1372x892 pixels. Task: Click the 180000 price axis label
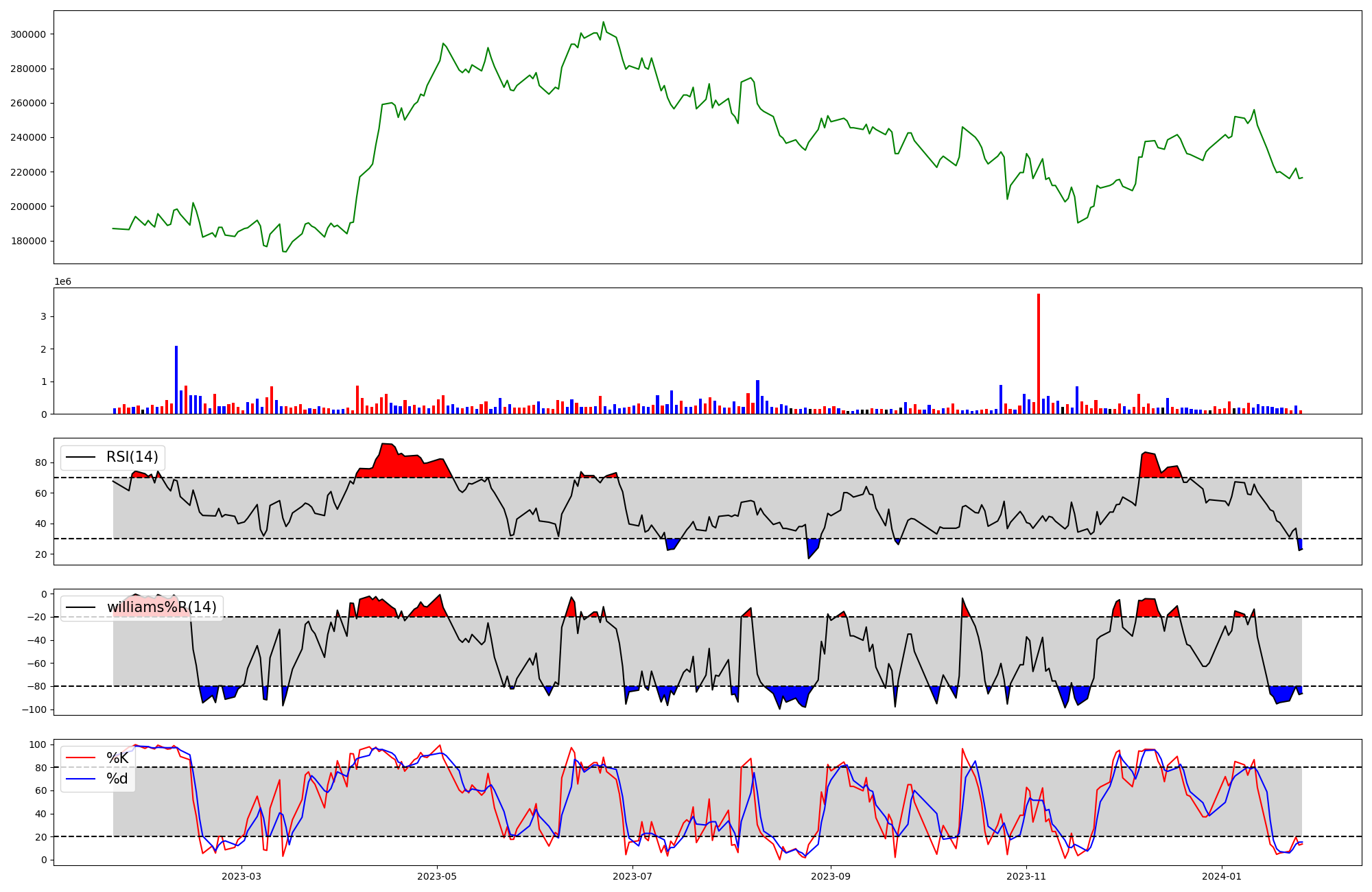[29, 241]
